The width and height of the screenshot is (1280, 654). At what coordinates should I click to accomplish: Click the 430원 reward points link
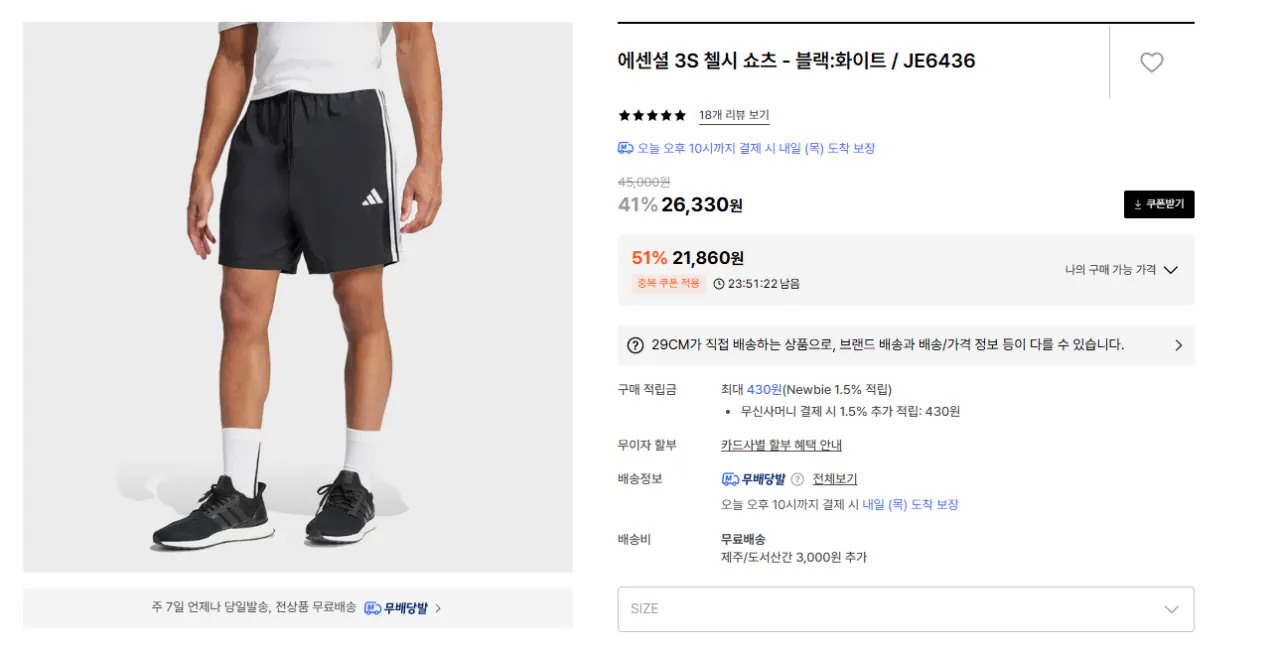pos(762,389)
